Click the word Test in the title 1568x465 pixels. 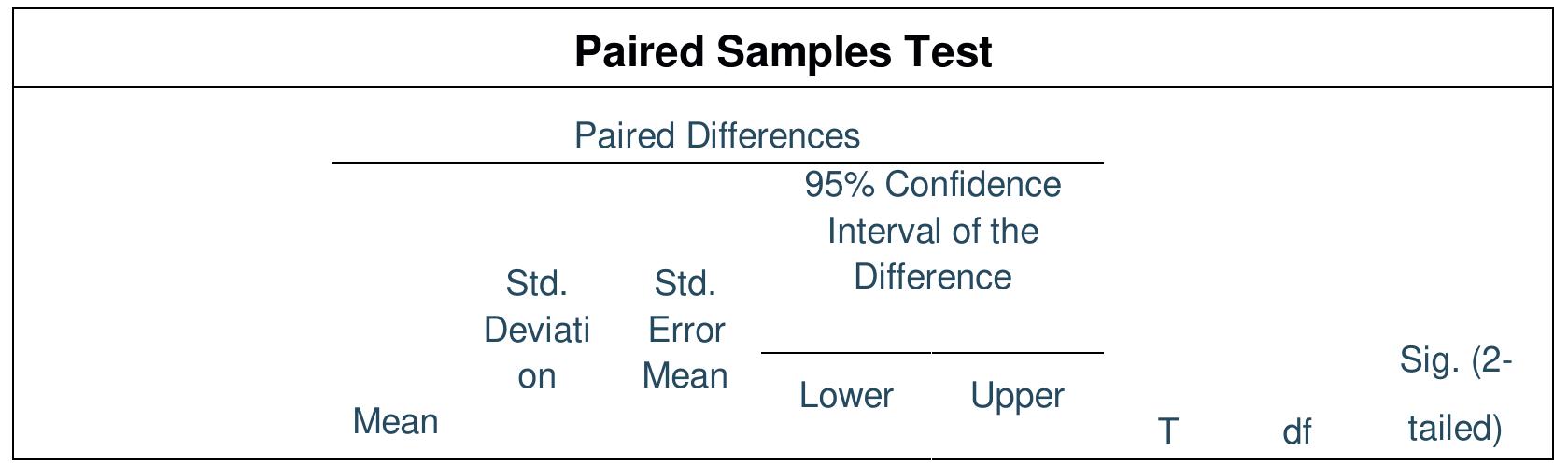click(x=947, y=51)
